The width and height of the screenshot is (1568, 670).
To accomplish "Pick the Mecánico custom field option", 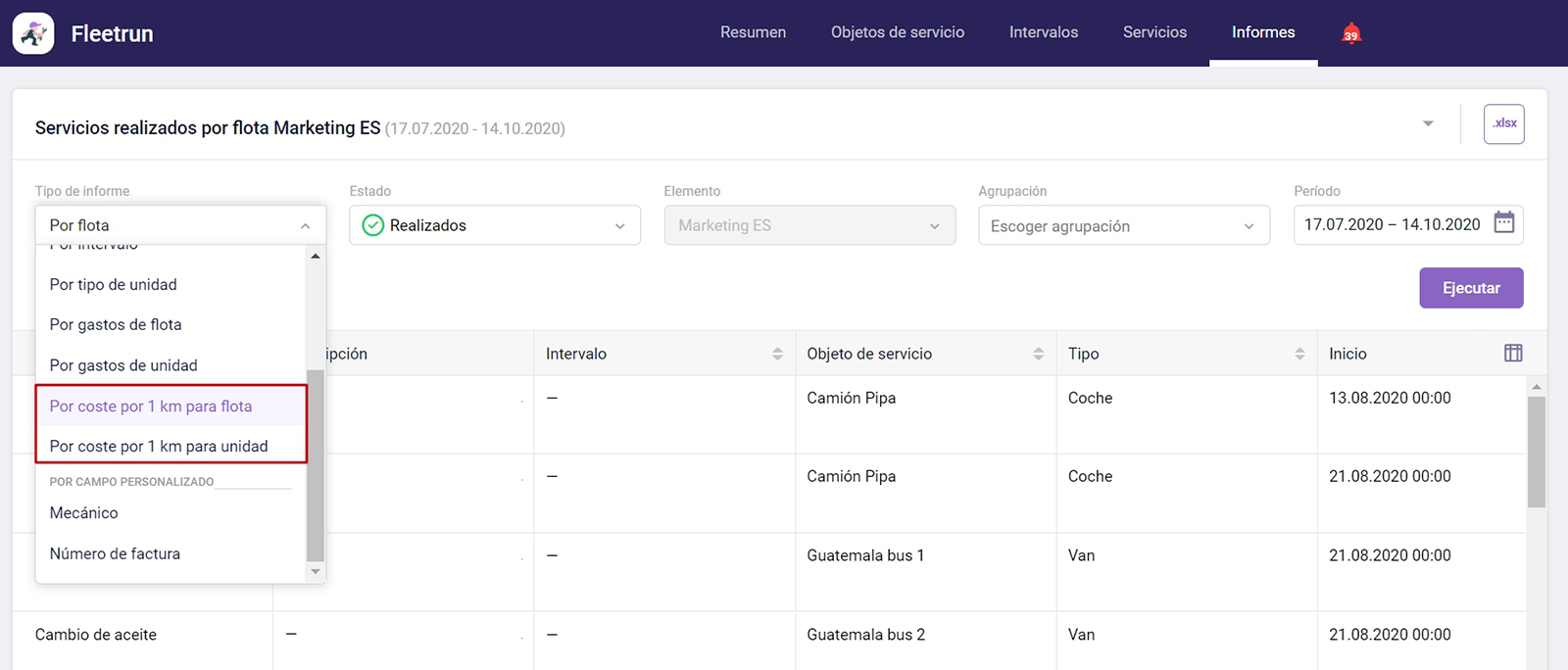I will [84, 513].
